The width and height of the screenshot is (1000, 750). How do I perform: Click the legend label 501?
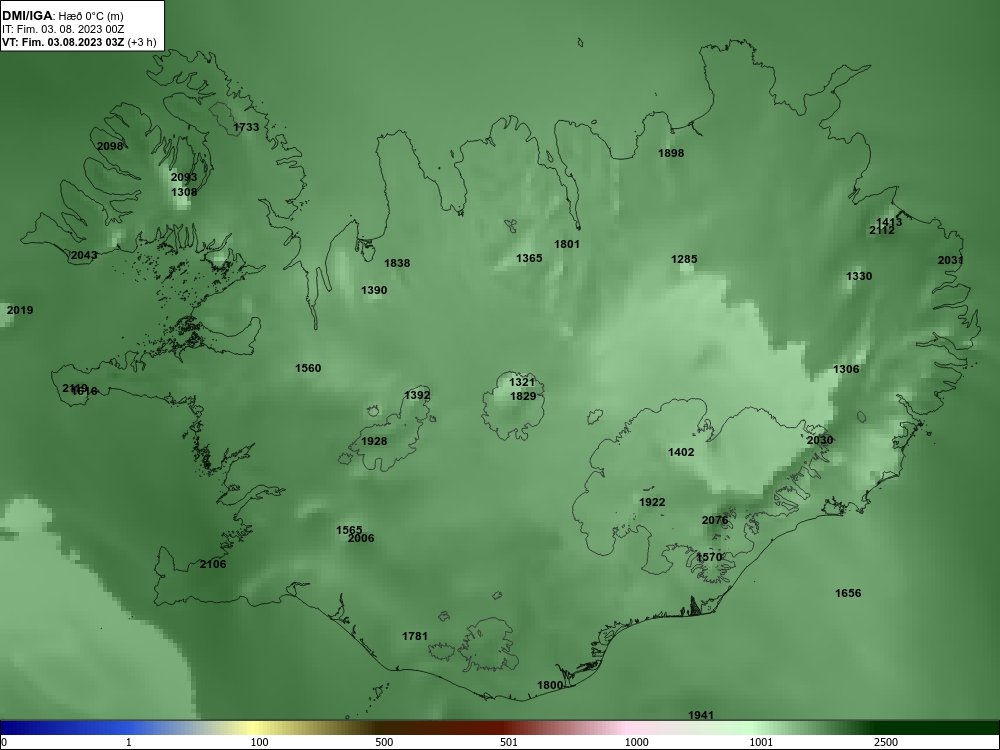pos(508,742)
